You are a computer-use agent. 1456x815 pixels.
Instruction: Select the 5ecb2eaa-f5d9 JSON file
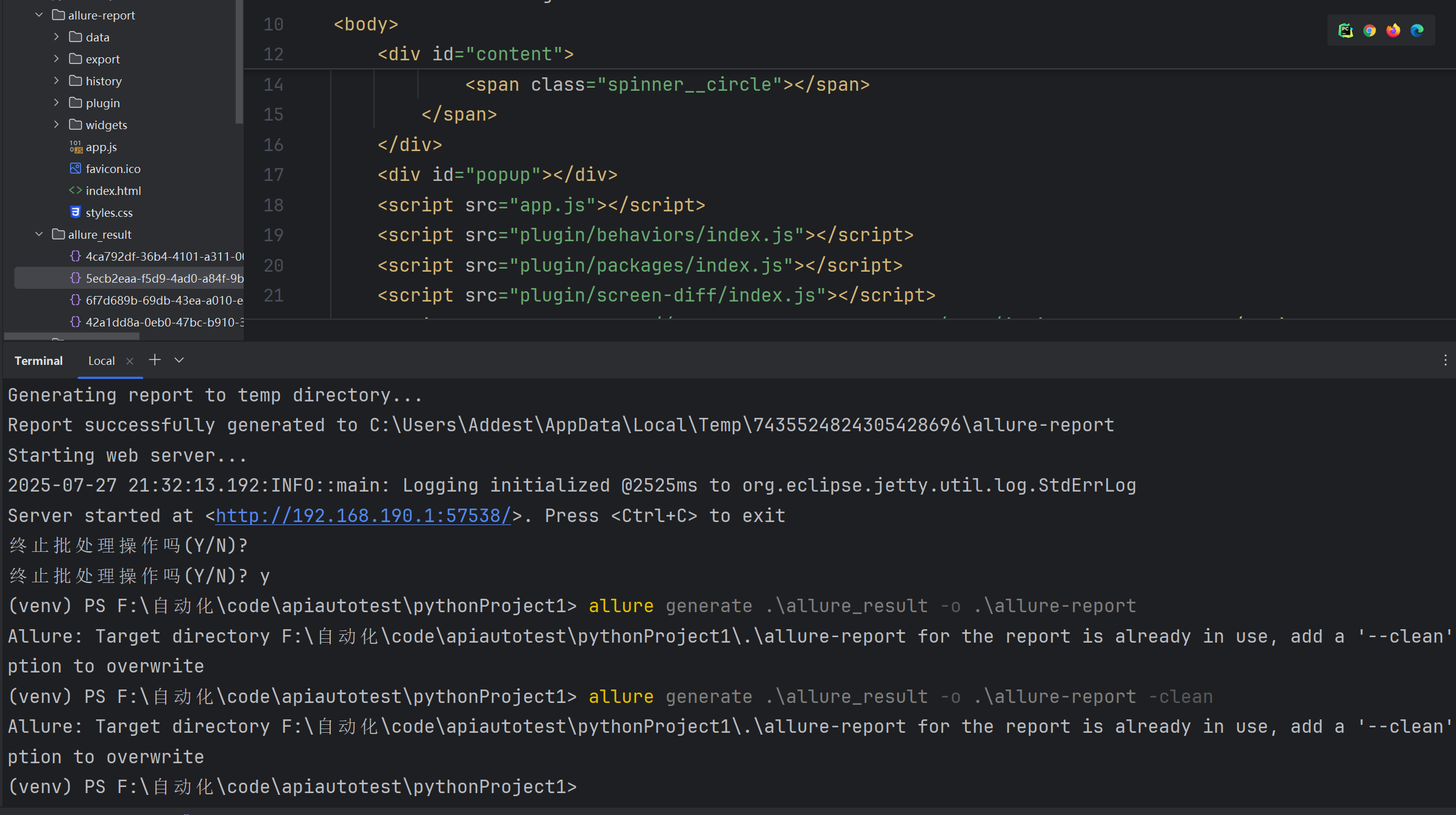coord(164,278)
